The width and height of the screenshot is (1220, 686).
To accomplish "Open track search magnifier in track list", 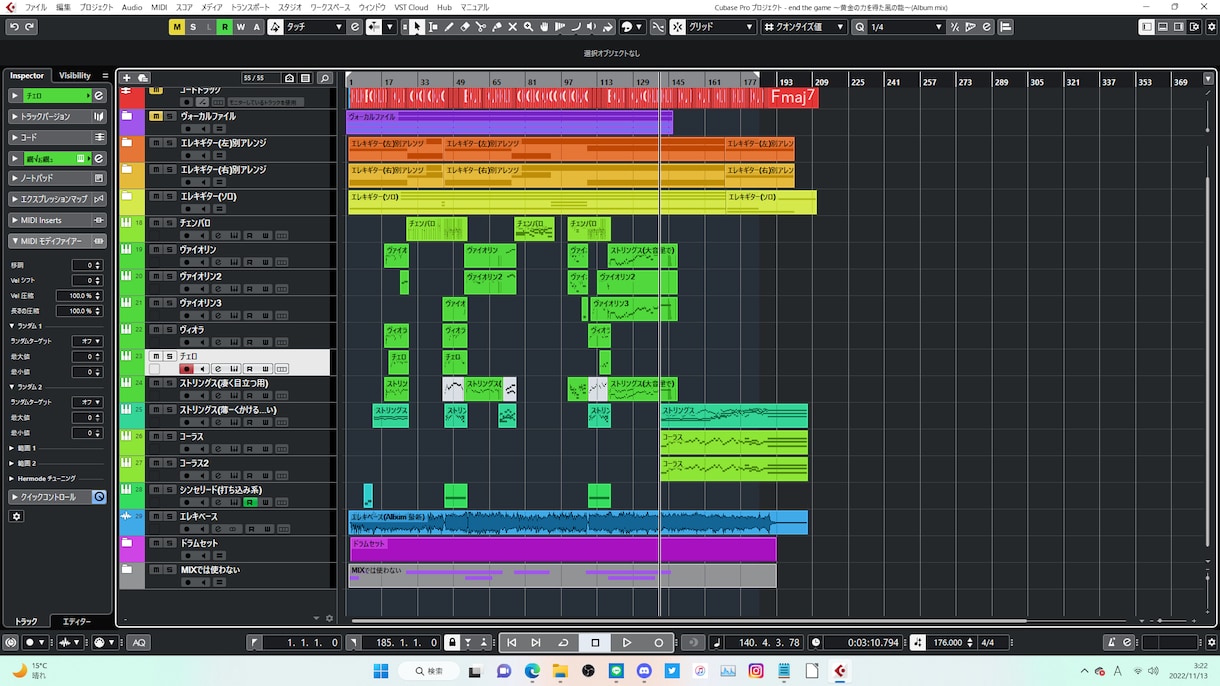I will pos(324,78).
